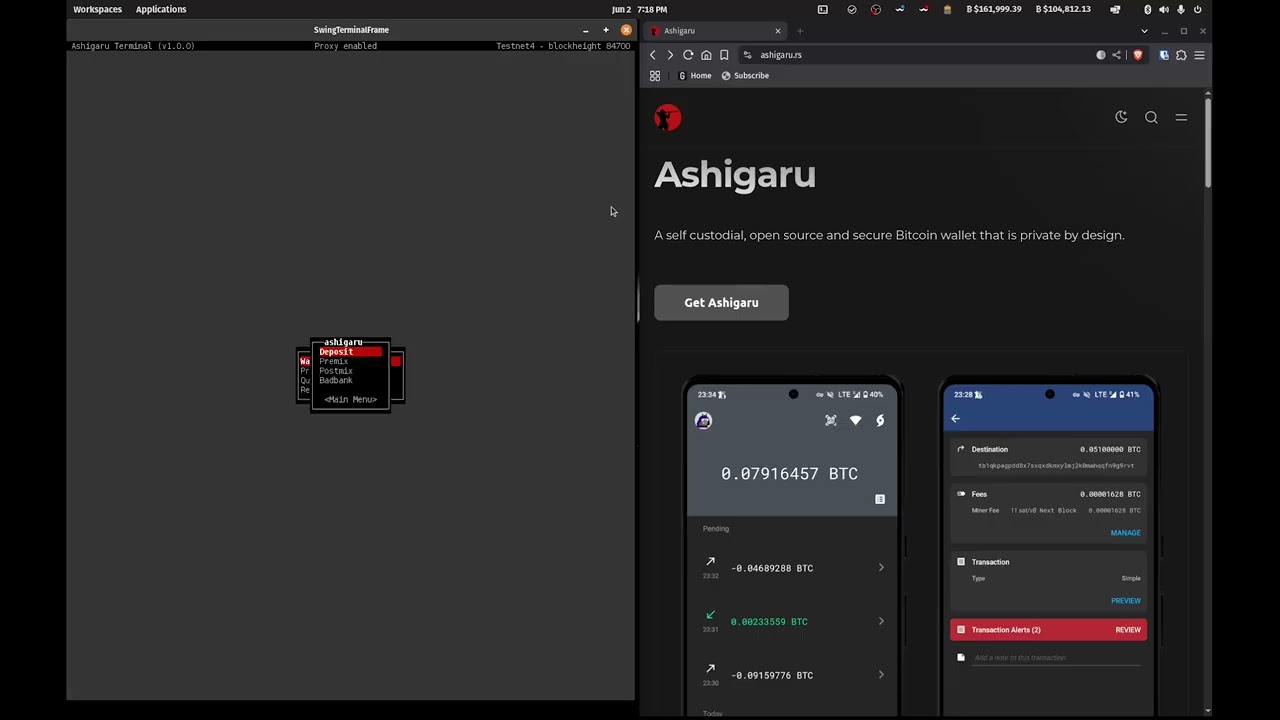Click the right phone transaction screenshot
Image resolution: width=1280 pixels, height=720 pixels.
1048,545
